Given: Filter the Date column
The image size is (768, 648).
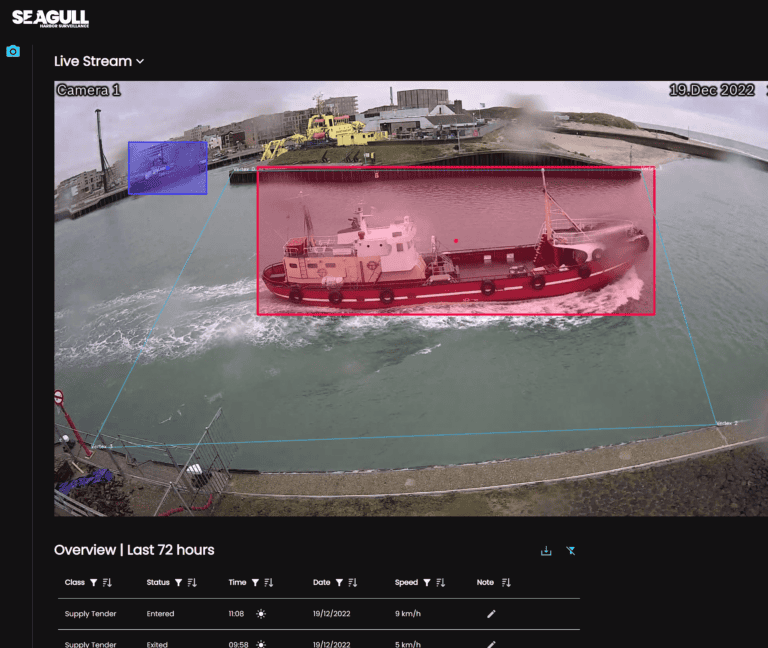Looking at the screenshot, I should [x=339, y=582].
